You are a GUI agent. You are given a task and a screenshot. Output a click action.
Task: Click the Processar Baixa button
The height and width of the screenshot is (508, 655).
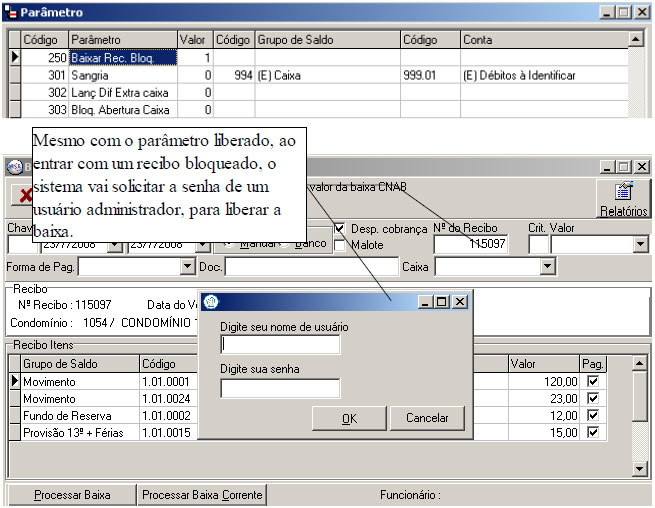click(x=72, y=494)
